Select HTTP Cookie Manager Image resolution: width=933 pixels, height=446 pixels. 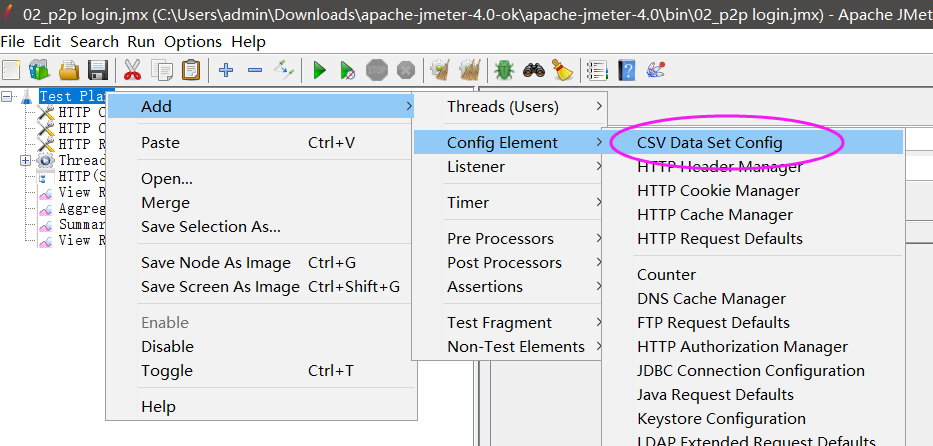[x=753, y=191]
